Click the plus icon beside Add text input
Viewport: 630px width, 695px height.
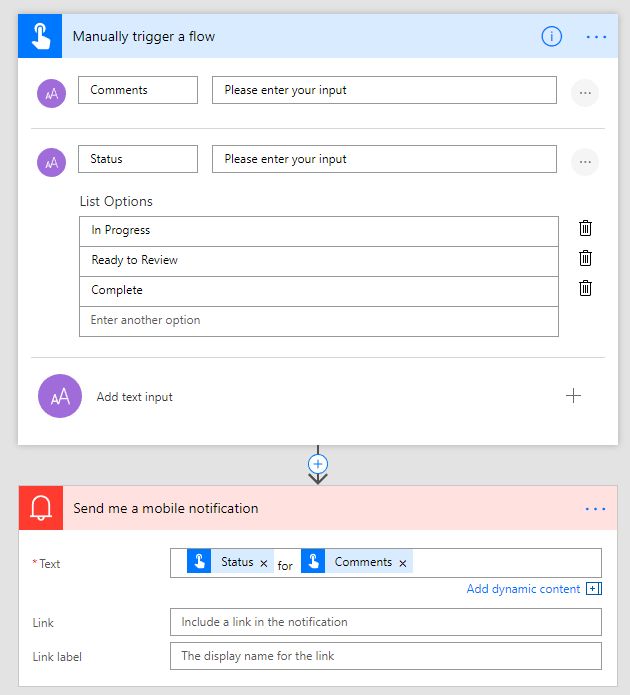pyautogui.click(x=573, y=396)
